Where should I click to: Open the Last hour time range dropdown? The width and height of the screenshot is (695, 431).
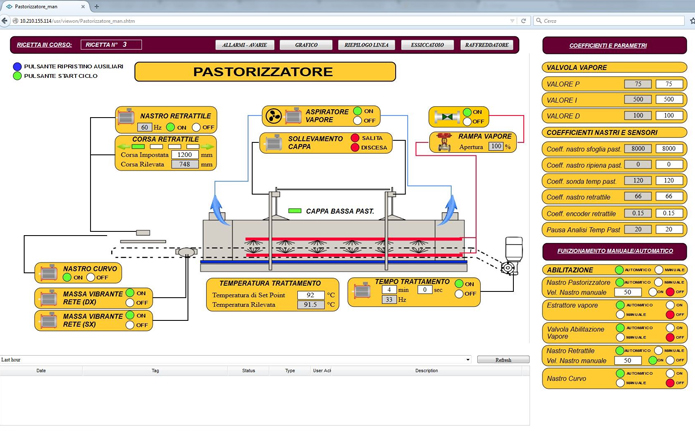[x=468, y=360]
